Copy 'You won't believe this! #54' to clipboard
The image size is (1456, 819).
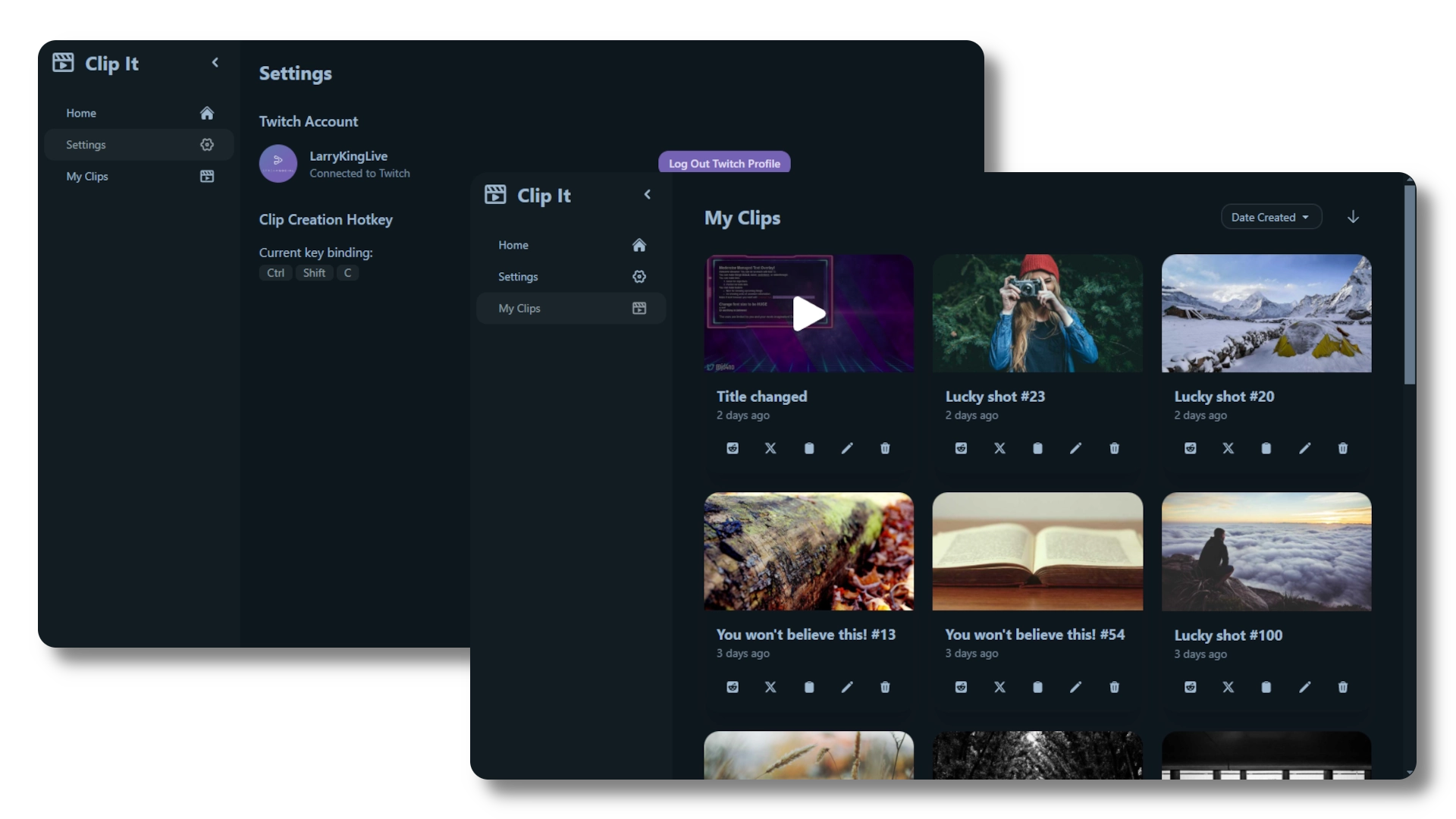[x=1037, y=687]
